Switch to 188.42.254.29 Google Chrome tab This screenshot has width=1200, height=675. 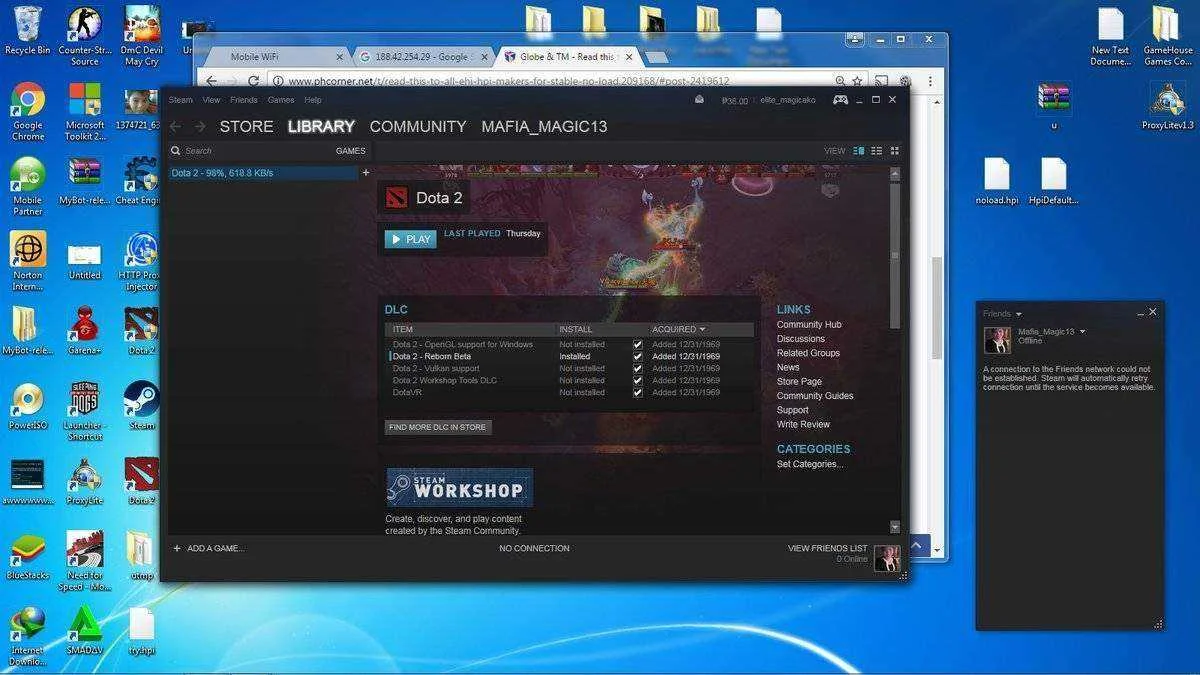pyautogui.click(x=423, y=57)
